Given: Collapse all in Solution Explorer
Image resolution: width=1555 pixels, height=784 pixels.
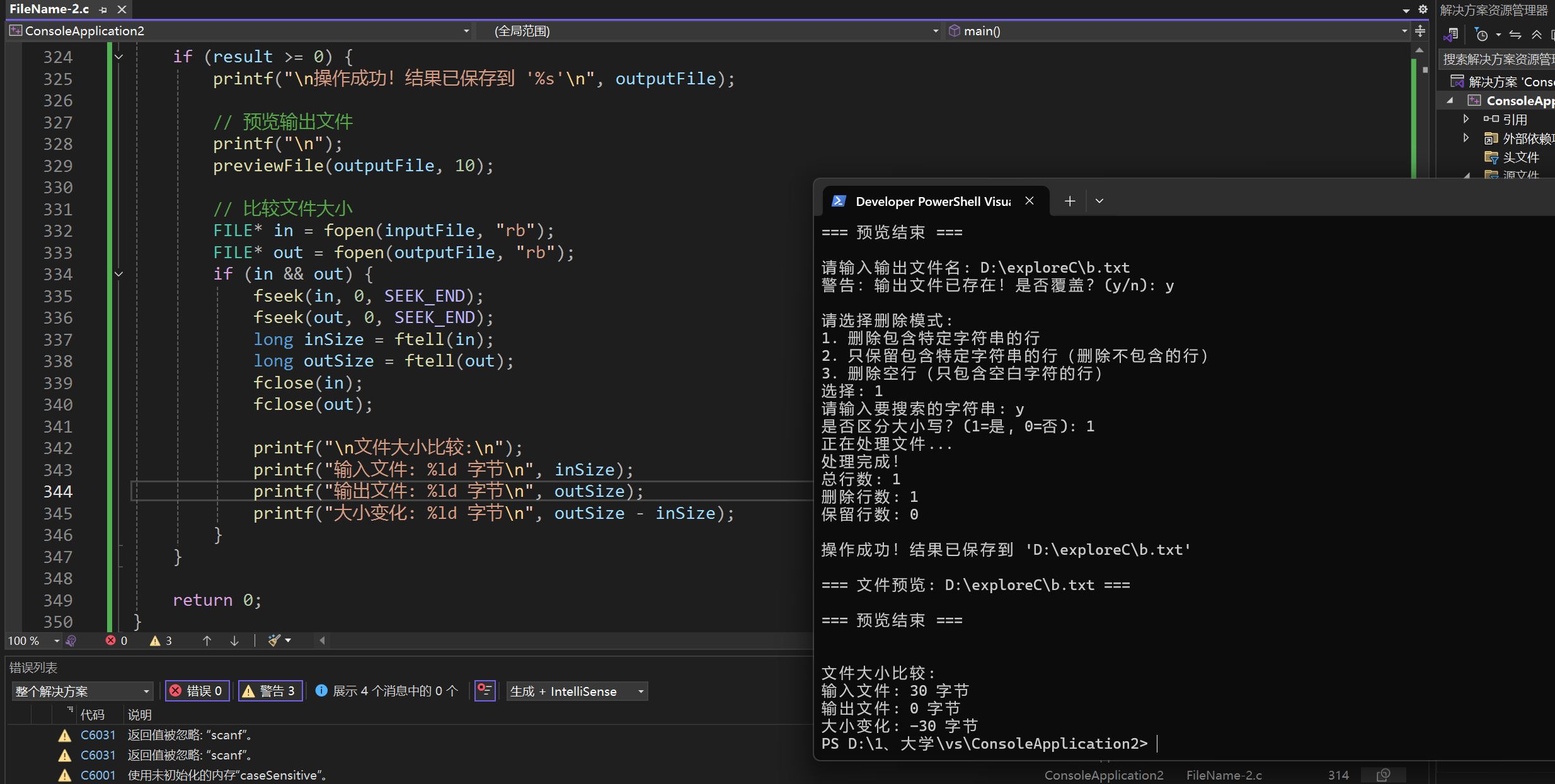Looking at the screenshot, I should [x=1537, y=35].
